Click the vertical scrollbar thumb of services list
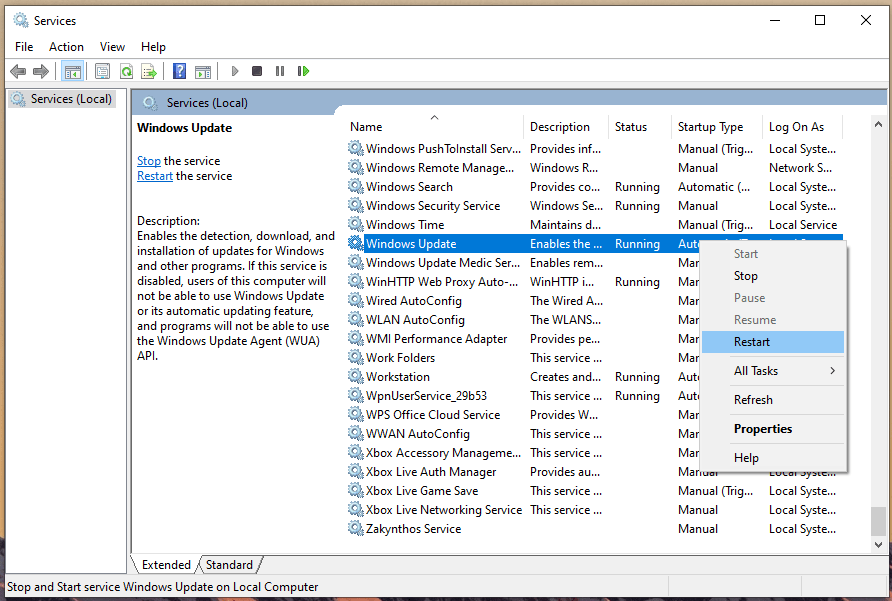Image resolution: width=892 pixels, height=601 pixels. coord(878,521)
